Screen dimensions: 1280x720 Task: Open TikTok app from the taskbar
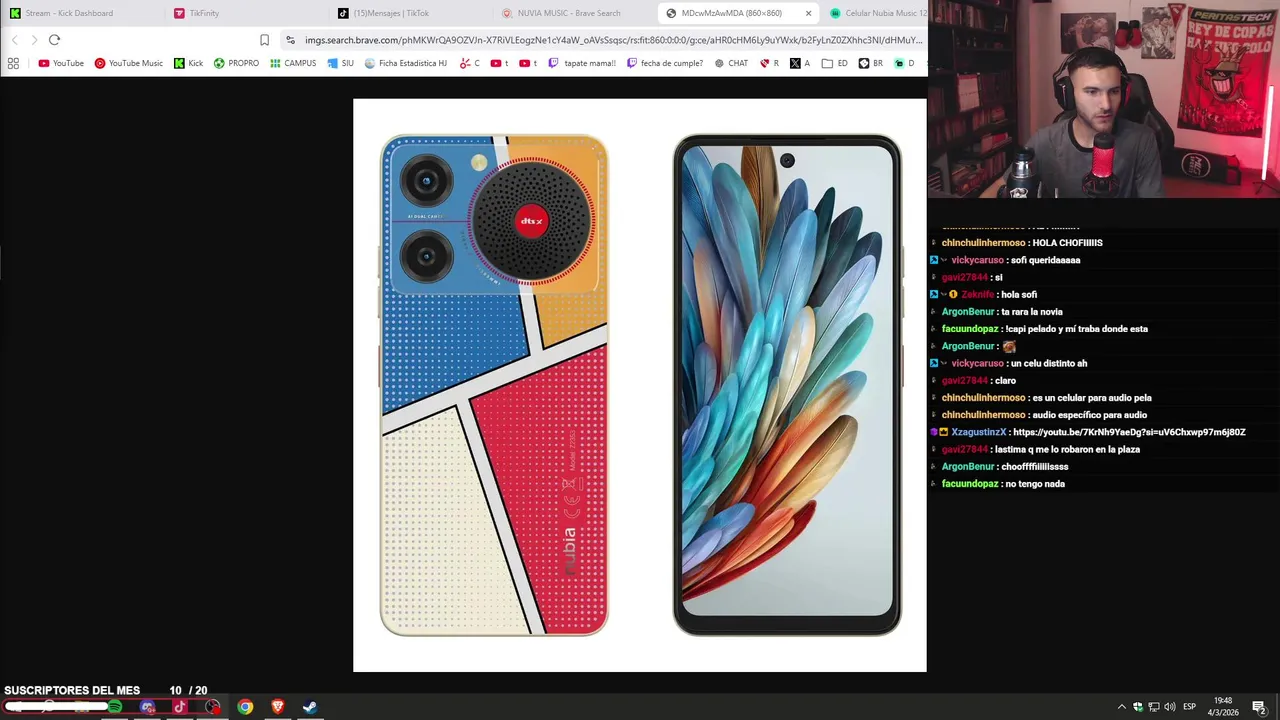coord(180,707)
